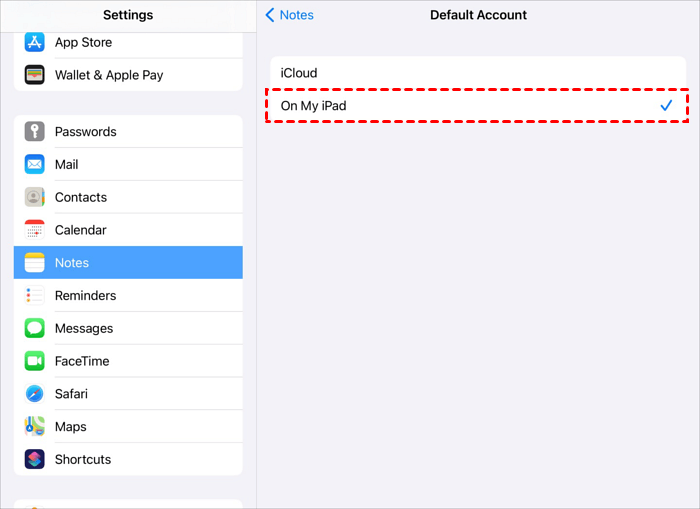The width and height of the screenshot is (700, 509).
Task: Select the Contacts icon
Action: [x=35, y=197]
